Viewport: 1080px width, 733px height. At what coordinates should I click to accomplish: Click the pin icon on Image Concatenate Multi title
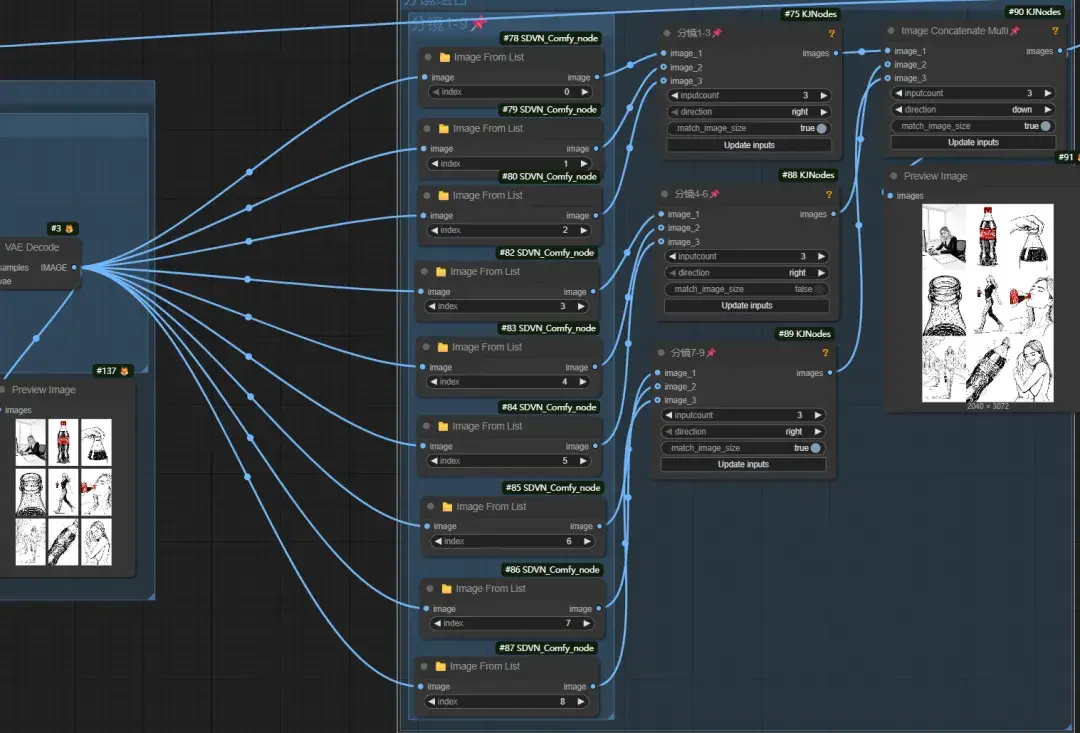(x=1015, y=30)
